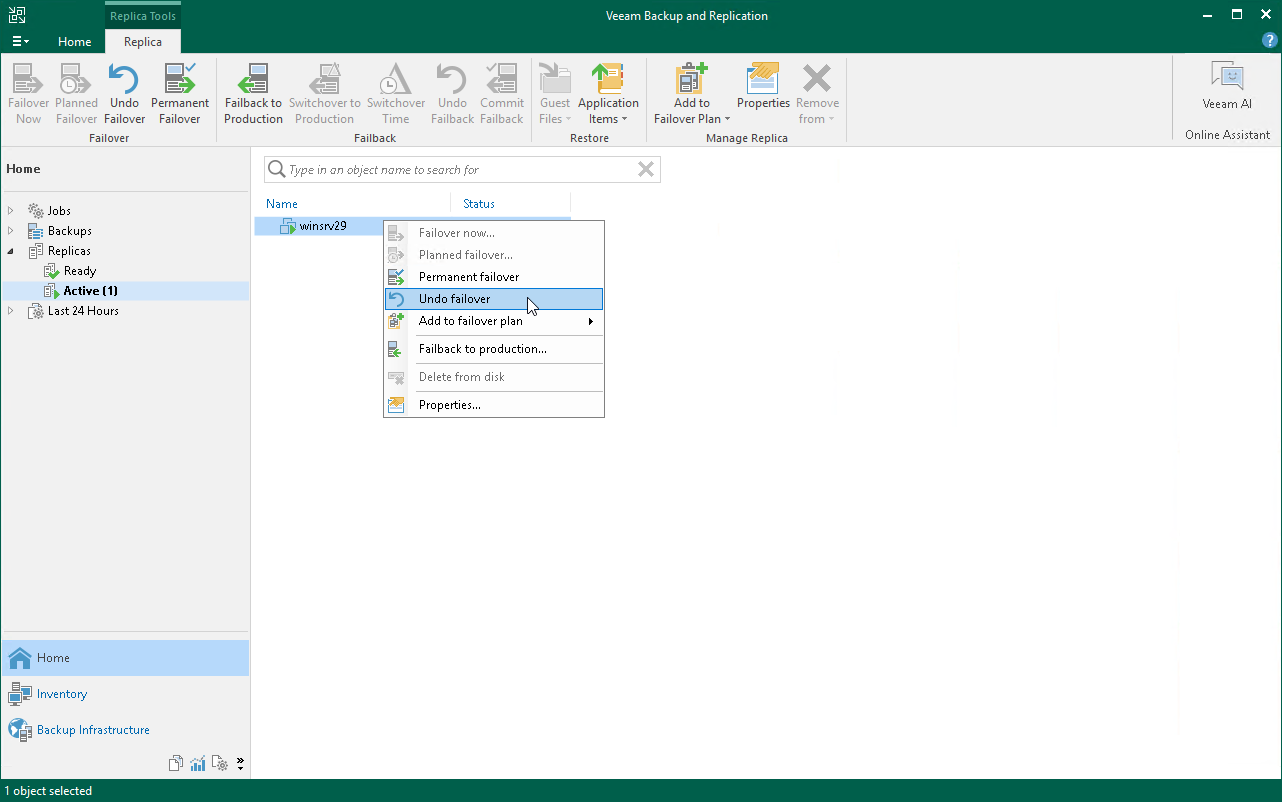Click Switchover to Production in the ribbon
Screen dimensions: 1282x802
pos(324,94)
